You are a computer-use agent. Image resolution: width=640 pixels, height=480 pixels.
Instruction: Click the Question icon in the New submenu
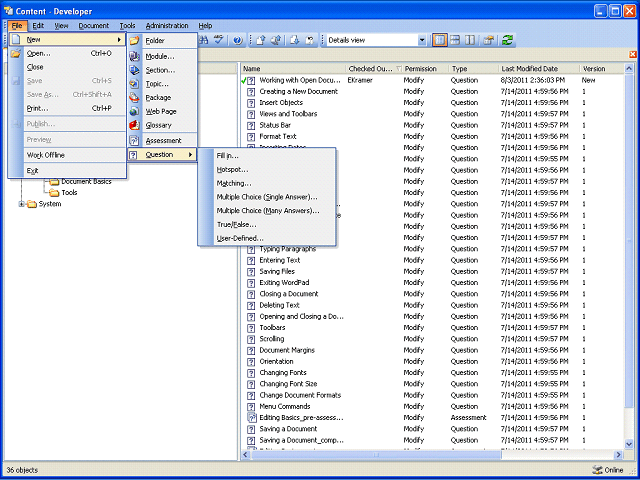133,155
